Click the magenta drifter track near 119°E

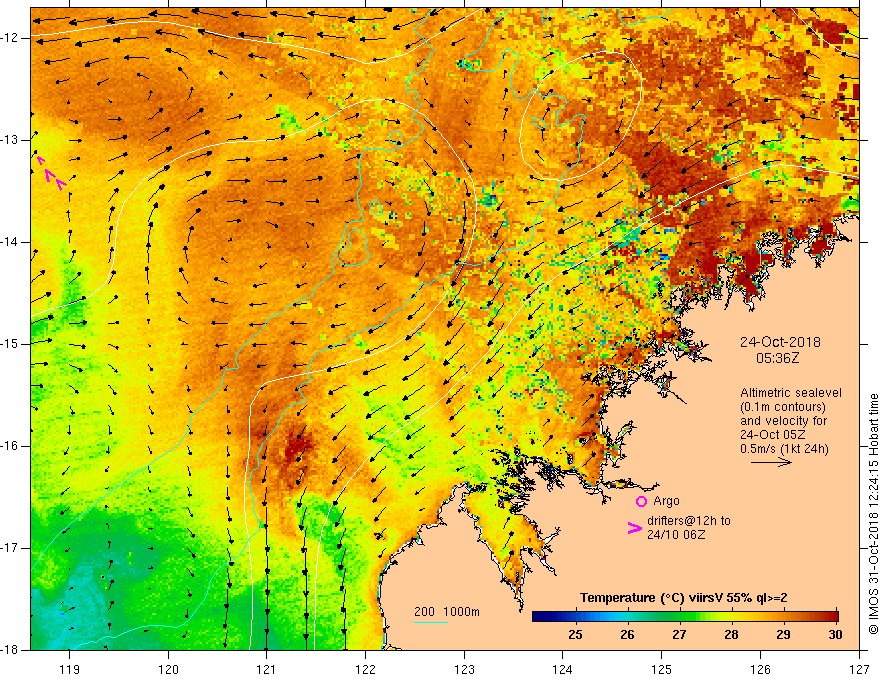52,173
